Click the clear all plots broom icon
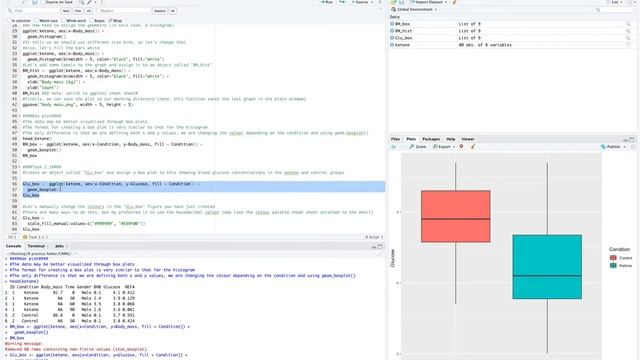Image resolution: width=640 pixels, height=360 pixels. tap(473, 147)
